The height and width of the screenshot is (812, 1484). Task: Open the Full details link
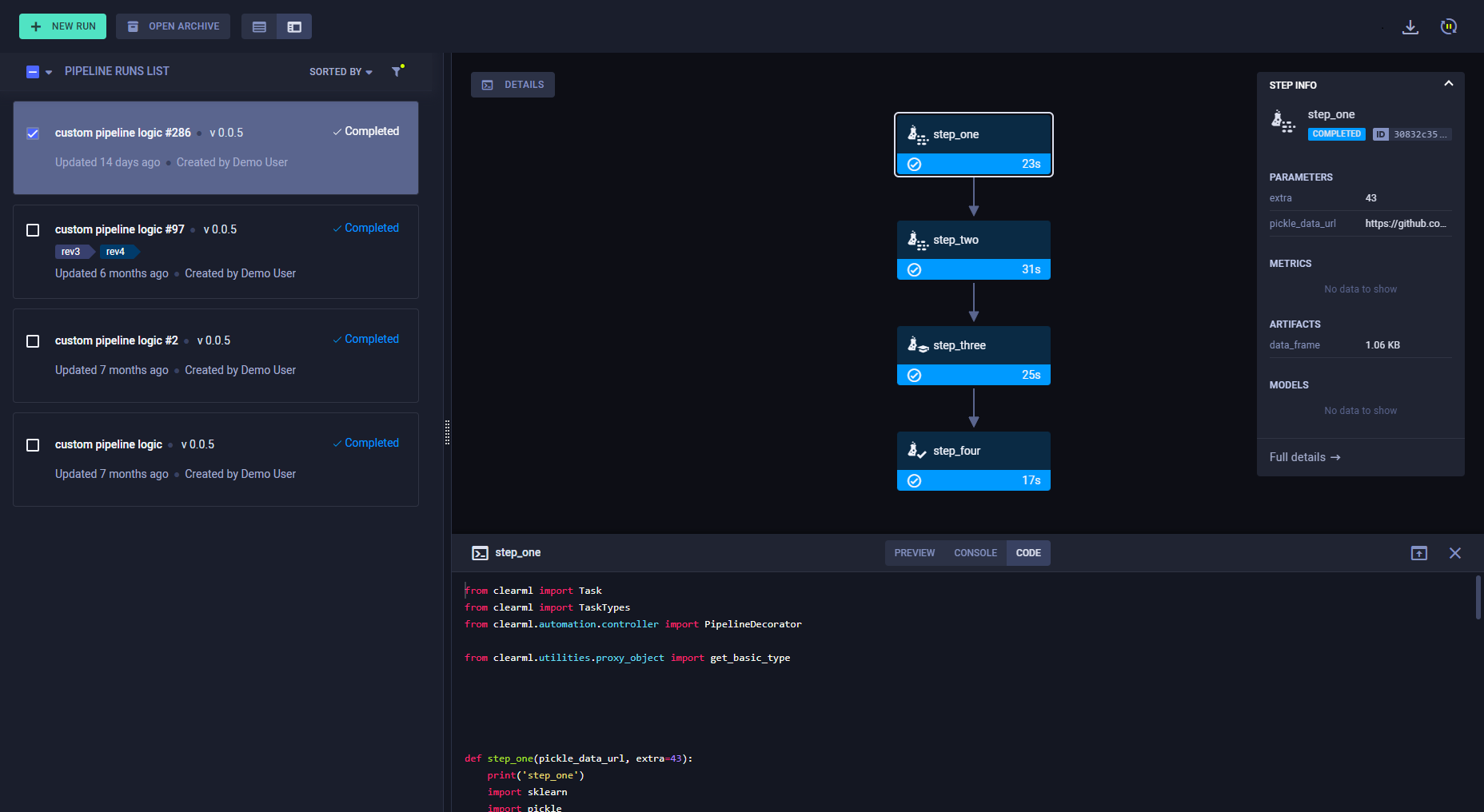click(x=1304, y=457)
